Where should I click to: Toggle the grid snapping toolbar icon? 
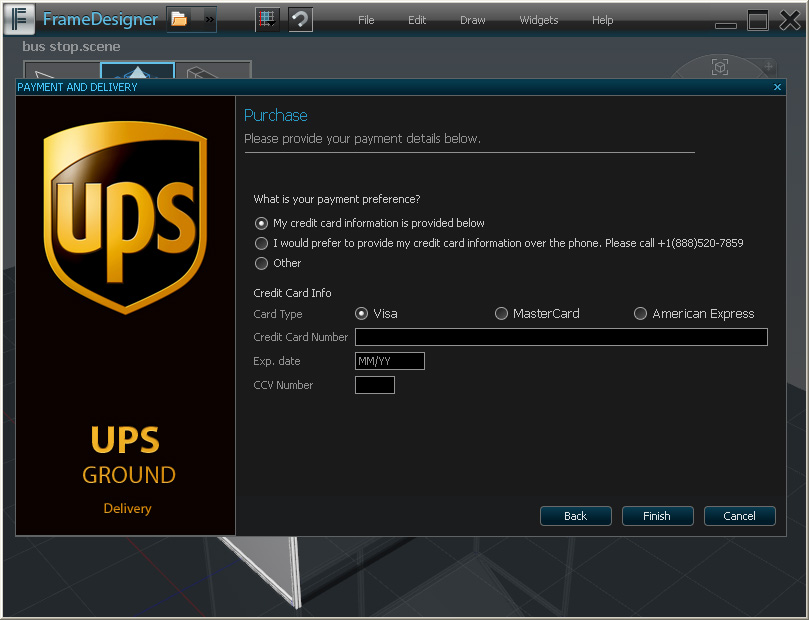(267, 20)
